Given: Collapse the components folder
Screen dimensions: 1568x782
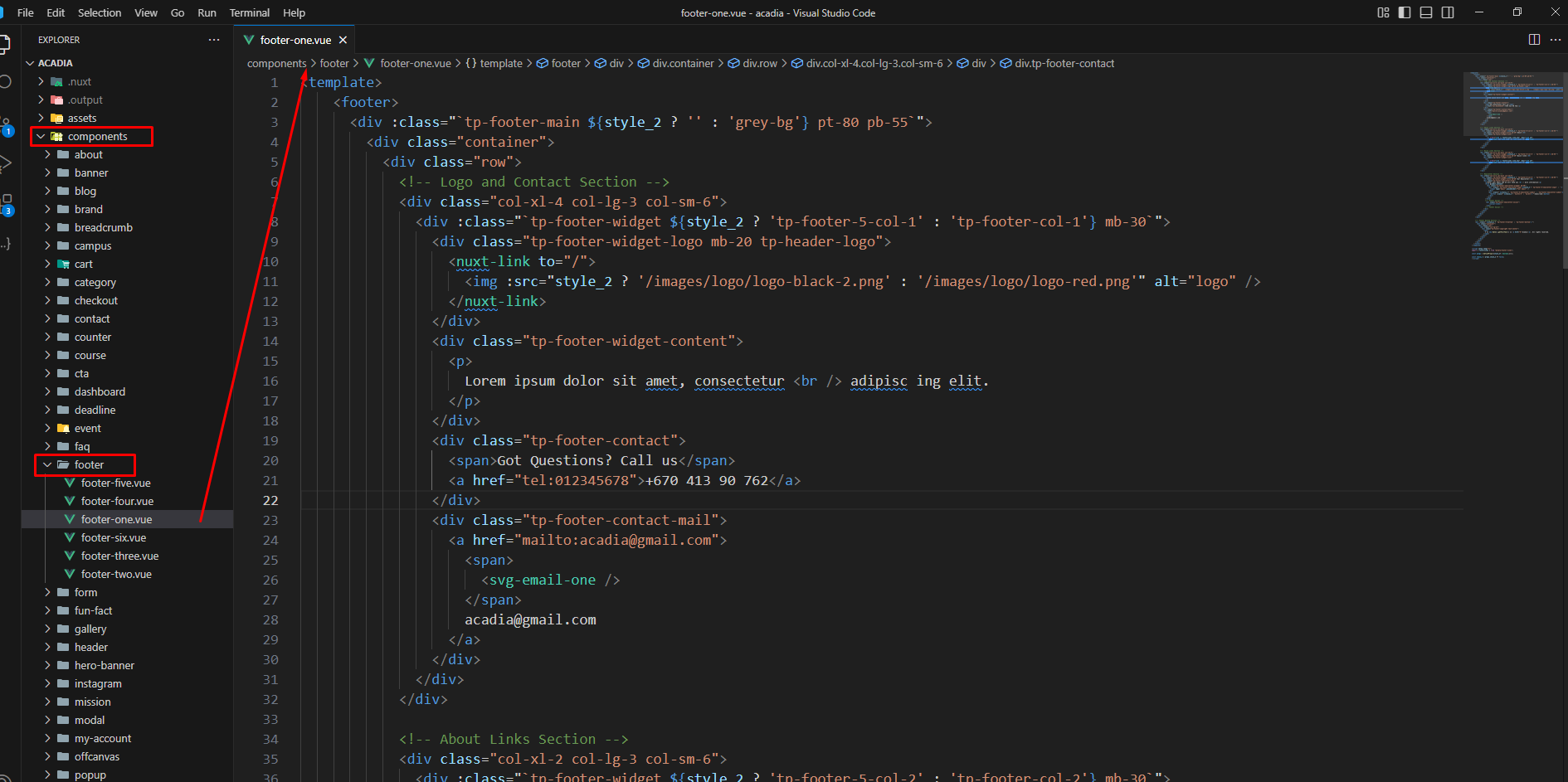Looking at the screenshot, I should (41, 136).
